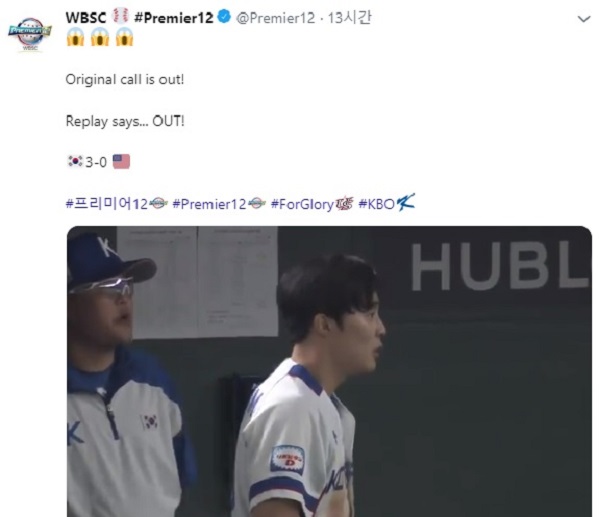The width and height of the screenshot is (600, 517).
Task: Click the first screaming face emoji
Action: (75, 37)
